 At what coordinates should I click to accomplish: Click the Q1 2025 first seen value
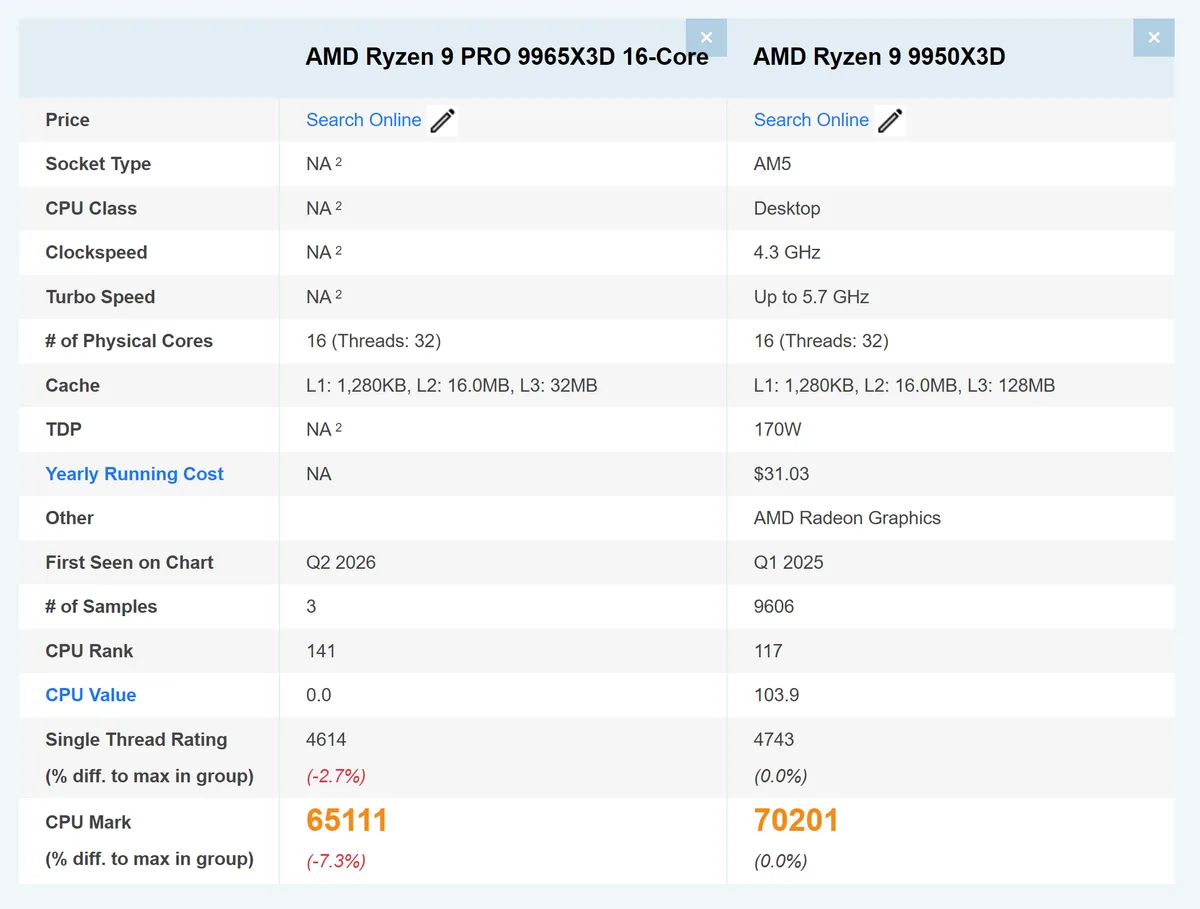click(788, 562)
